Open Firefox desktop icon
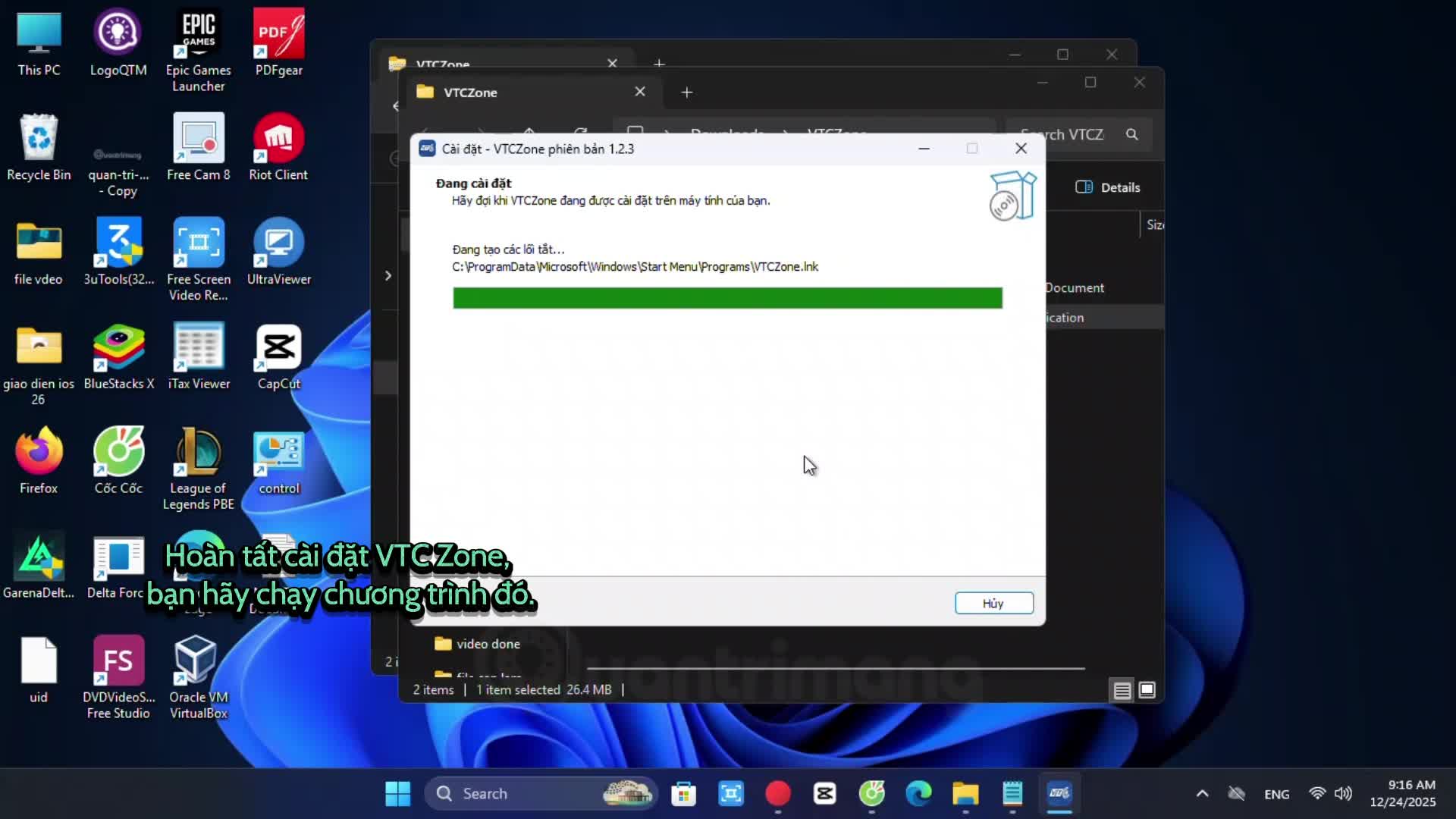 pos(39,461)
